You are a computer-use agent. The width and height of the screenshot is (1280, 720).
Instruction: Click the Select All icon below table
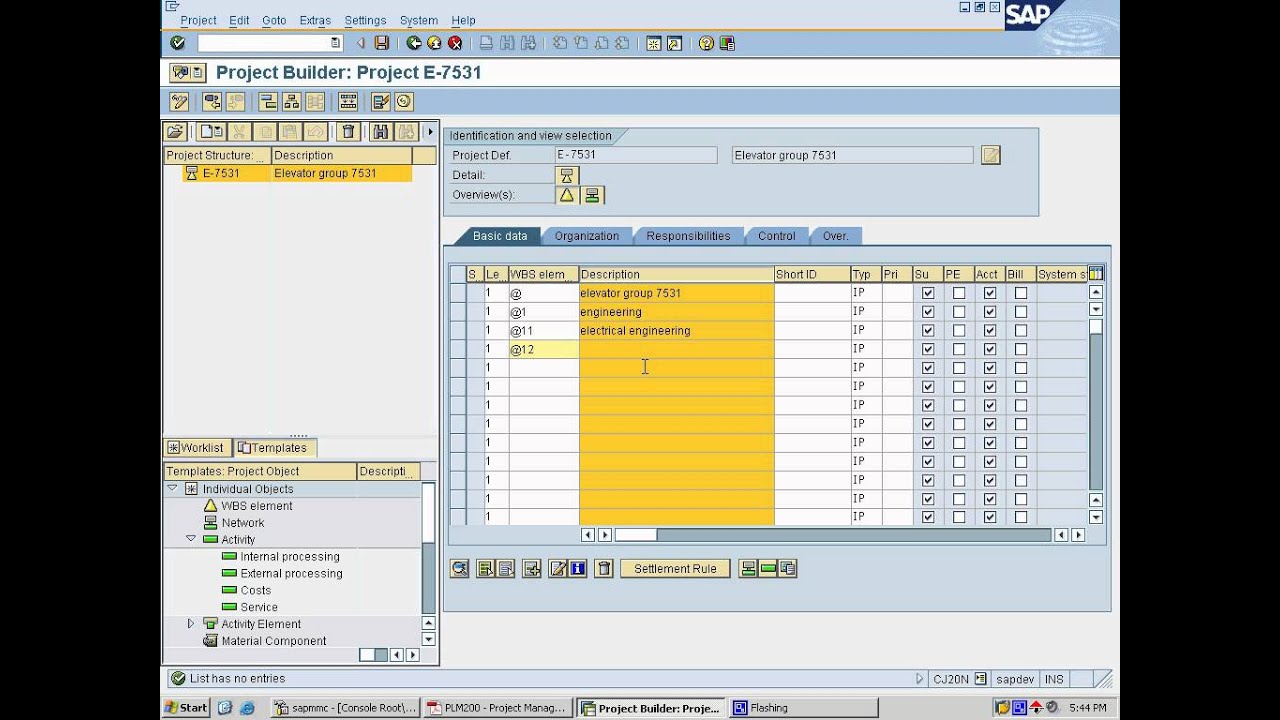pyautogui.click(x=485, y=568)
